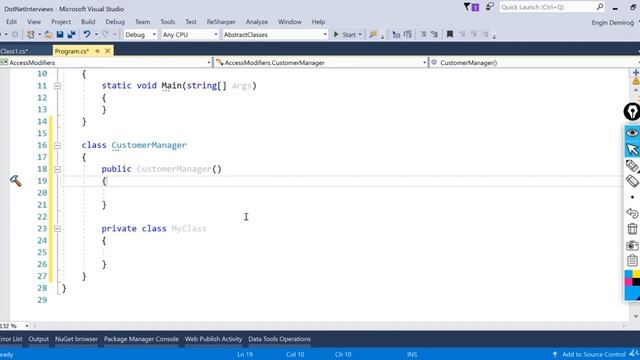Screen dimensions: 640x360
Task: Click the Save All icon
Action: point(71,35)
